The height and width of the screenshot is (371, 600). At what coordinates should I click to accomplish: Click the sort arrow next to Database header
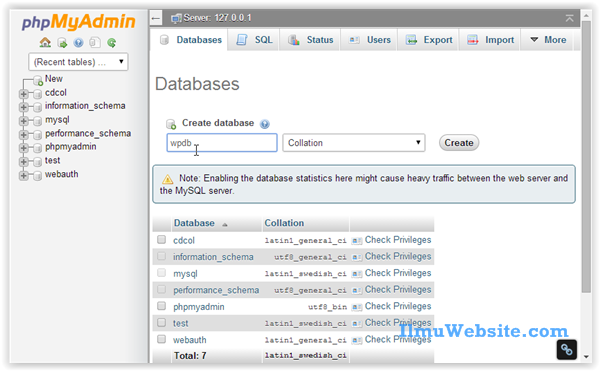click(x=225, y=225)
